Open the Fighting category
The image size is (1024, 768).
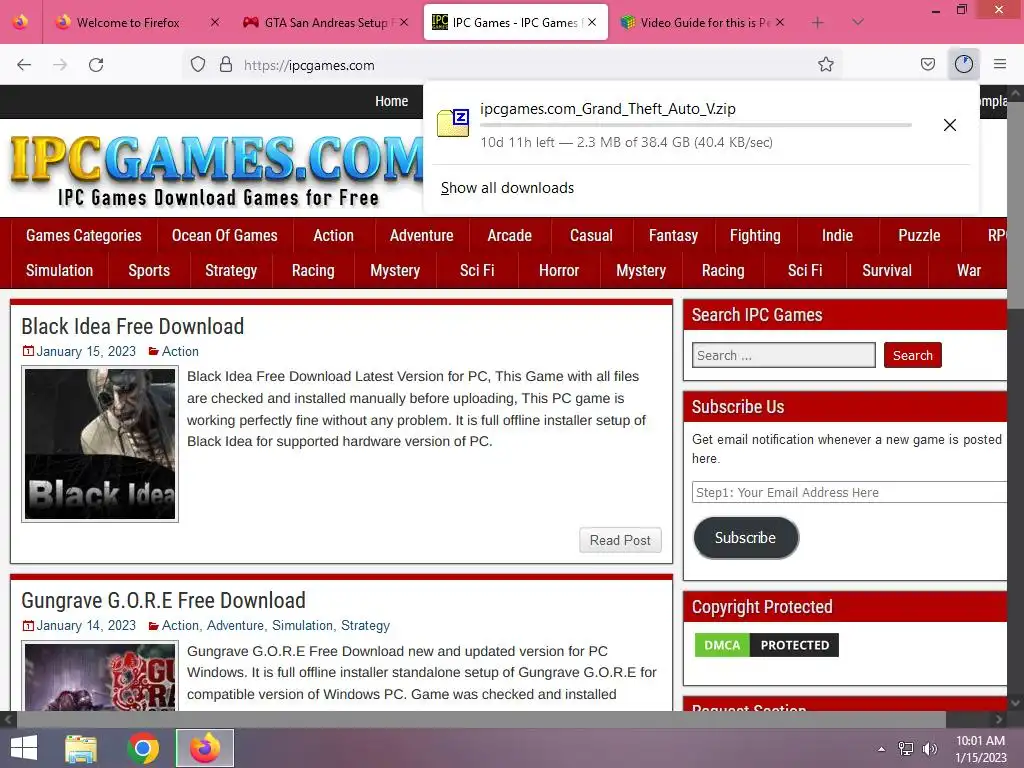(x=755, y=236)
